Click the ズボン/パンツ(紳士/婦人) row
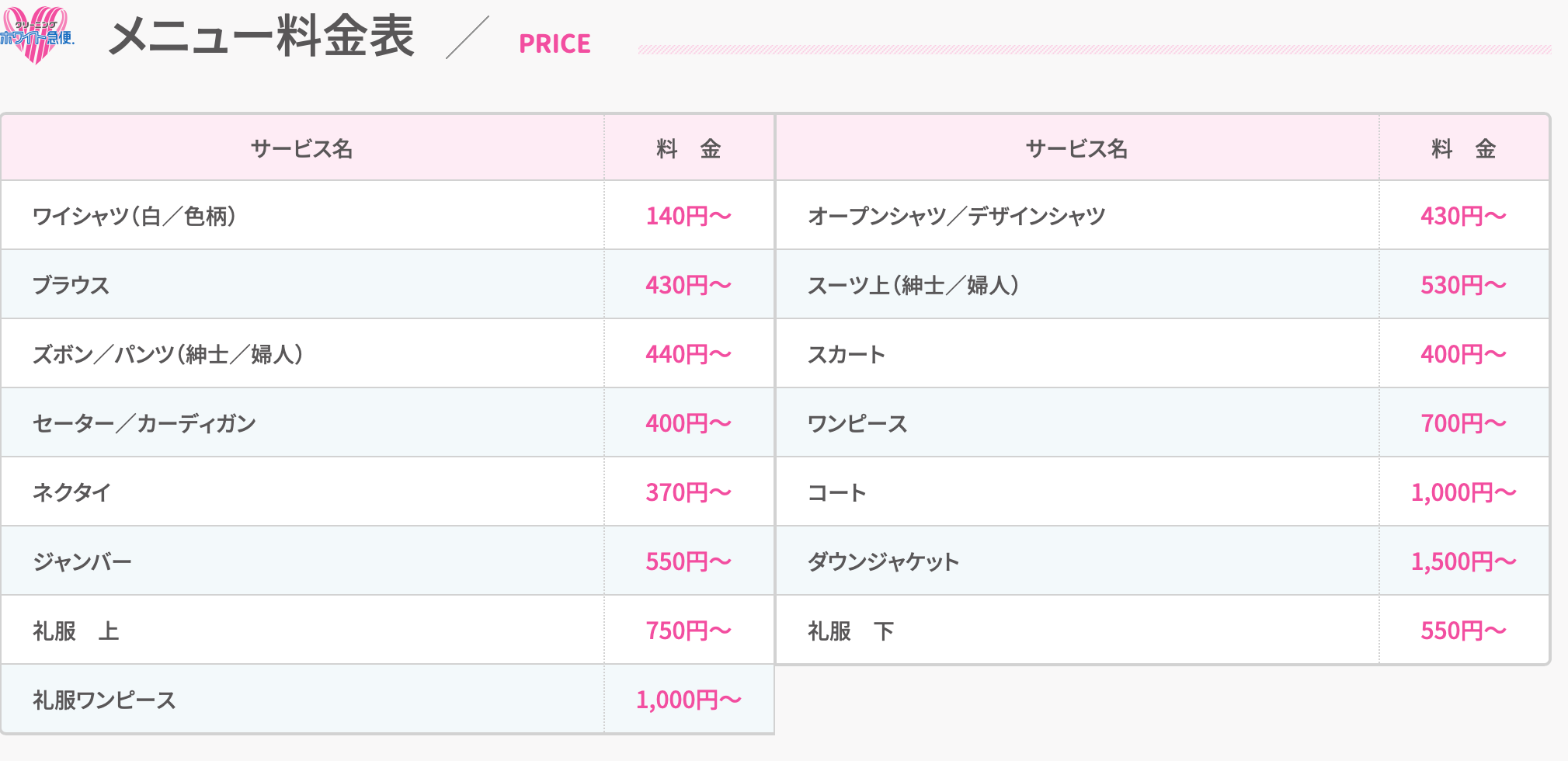This screenshot has height=761, width=1568. click(x=388, y=353)
